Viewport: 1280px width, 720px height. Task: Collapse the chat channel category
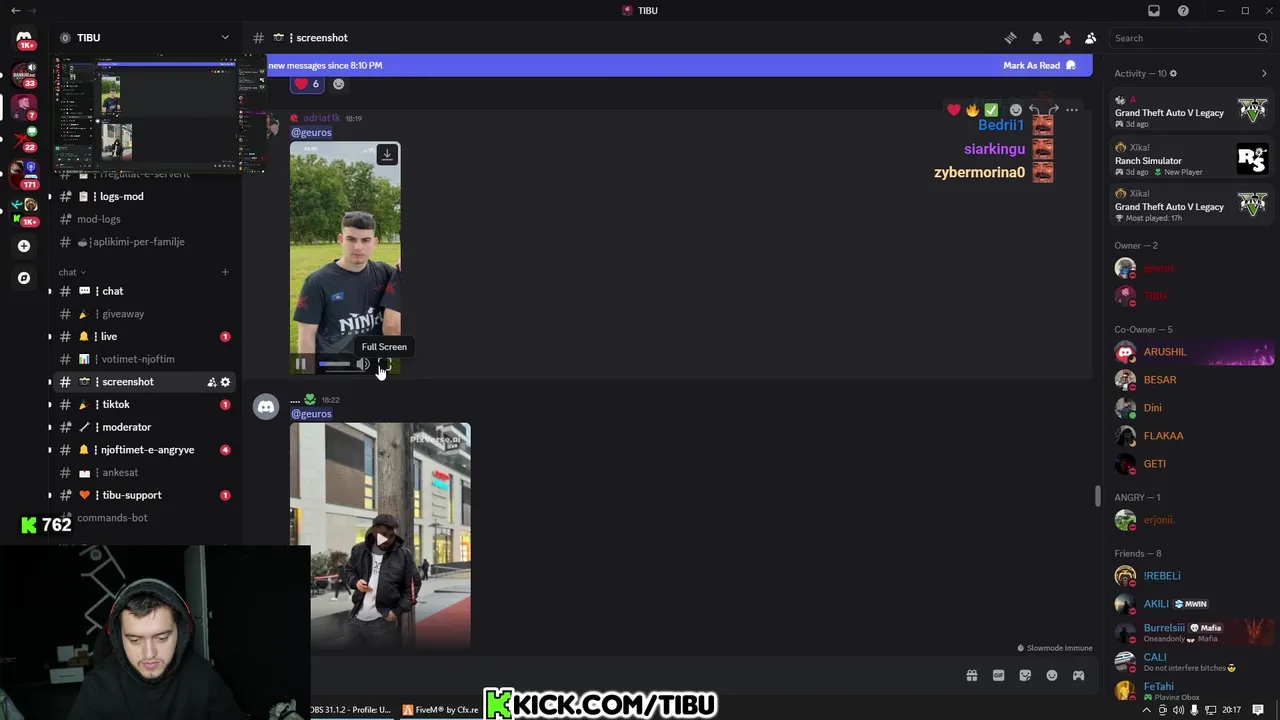click(71, 272)
